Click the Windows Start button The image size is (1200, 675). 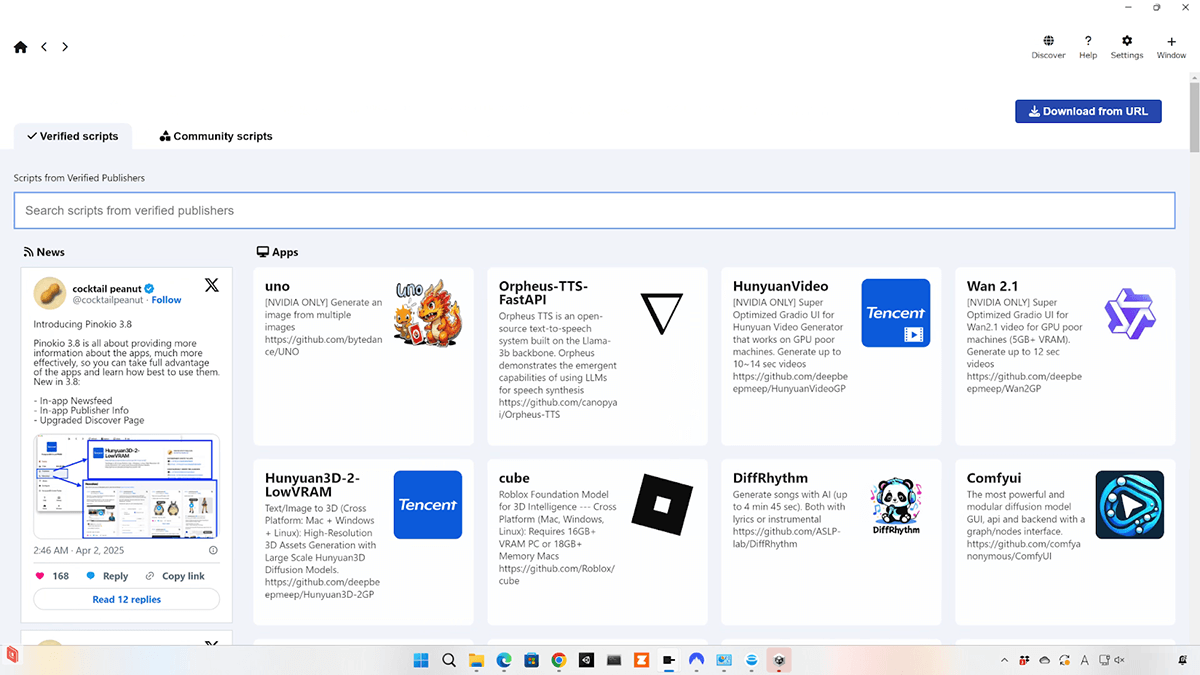coord(421,660)
